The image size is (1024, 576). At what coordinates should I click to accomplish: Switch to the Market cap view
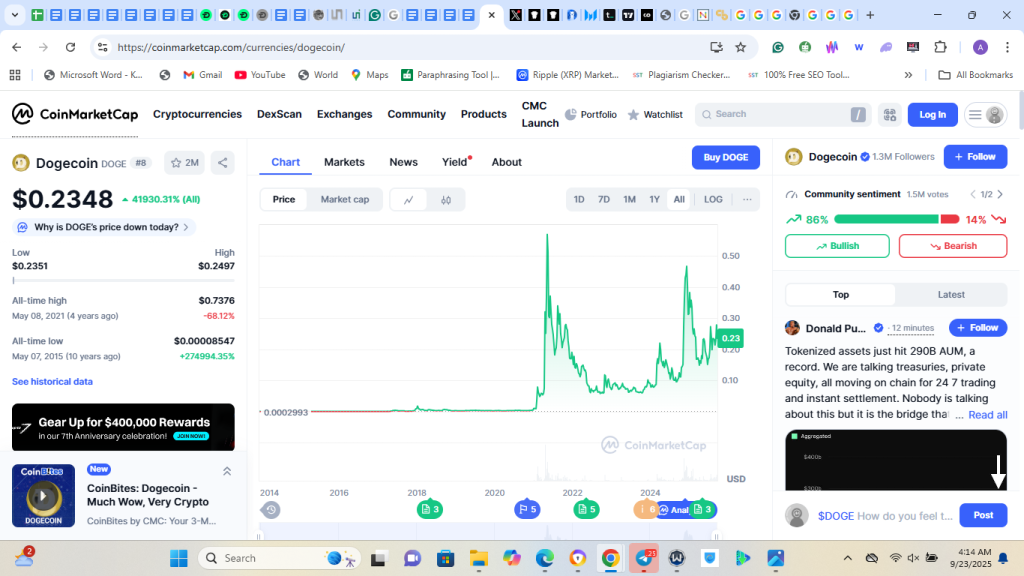[345, 200]
